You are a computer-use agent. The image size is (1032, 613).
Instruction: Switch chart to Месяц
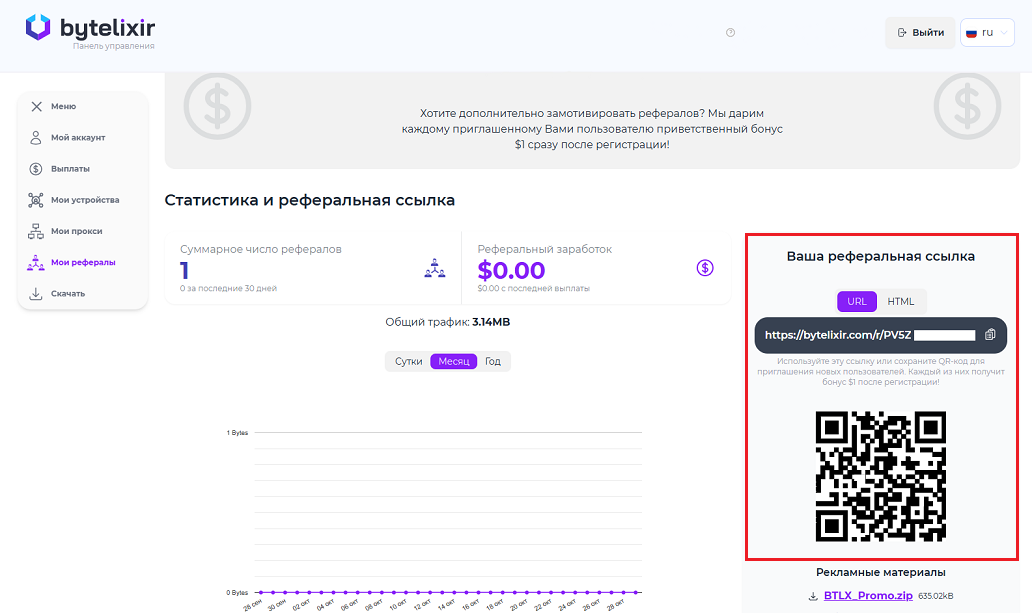coord(453,361)
